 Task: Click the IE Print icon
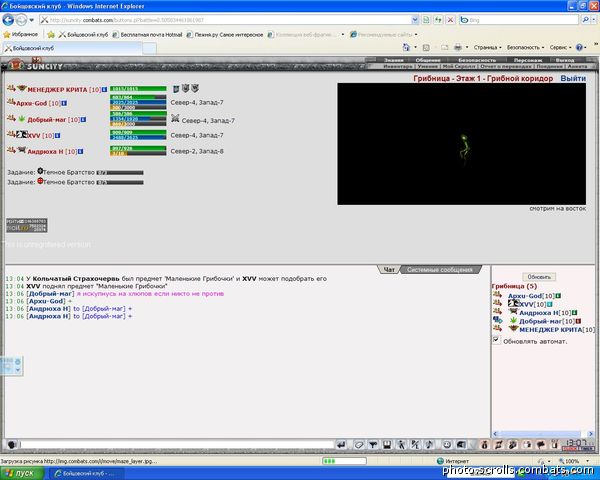point(458,47)
